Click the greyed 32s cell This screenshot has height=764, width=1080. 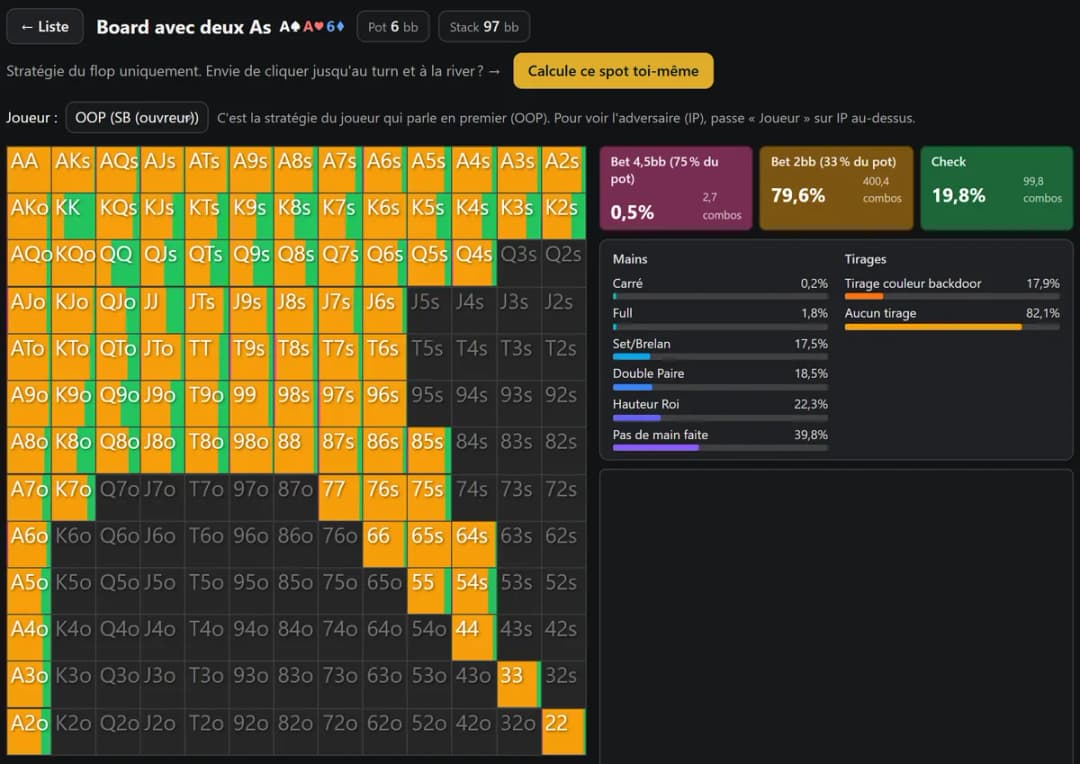pos(563,685)
